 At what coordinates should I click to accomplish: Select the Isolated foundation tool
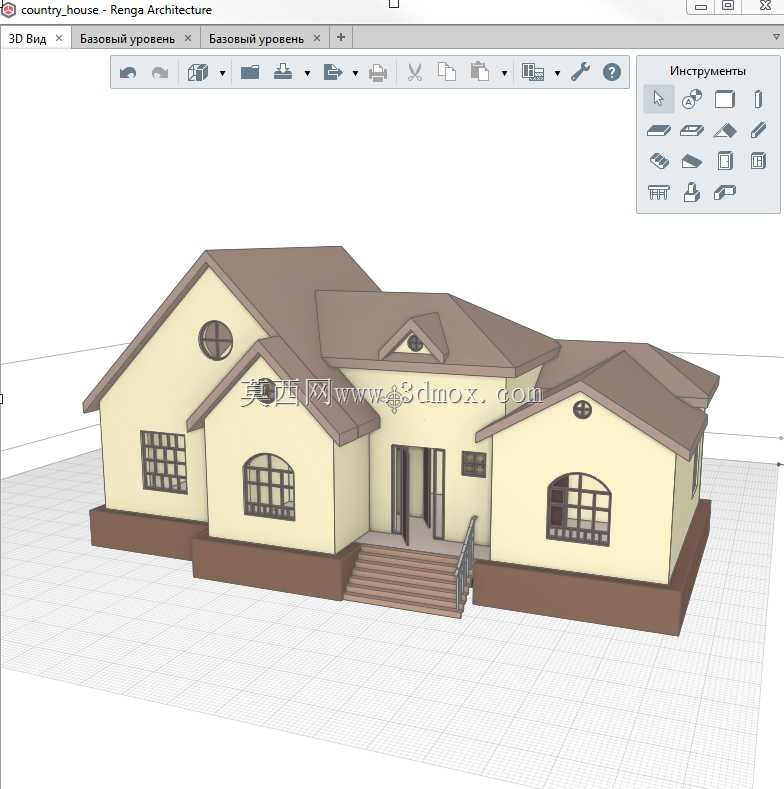(692, 192)
